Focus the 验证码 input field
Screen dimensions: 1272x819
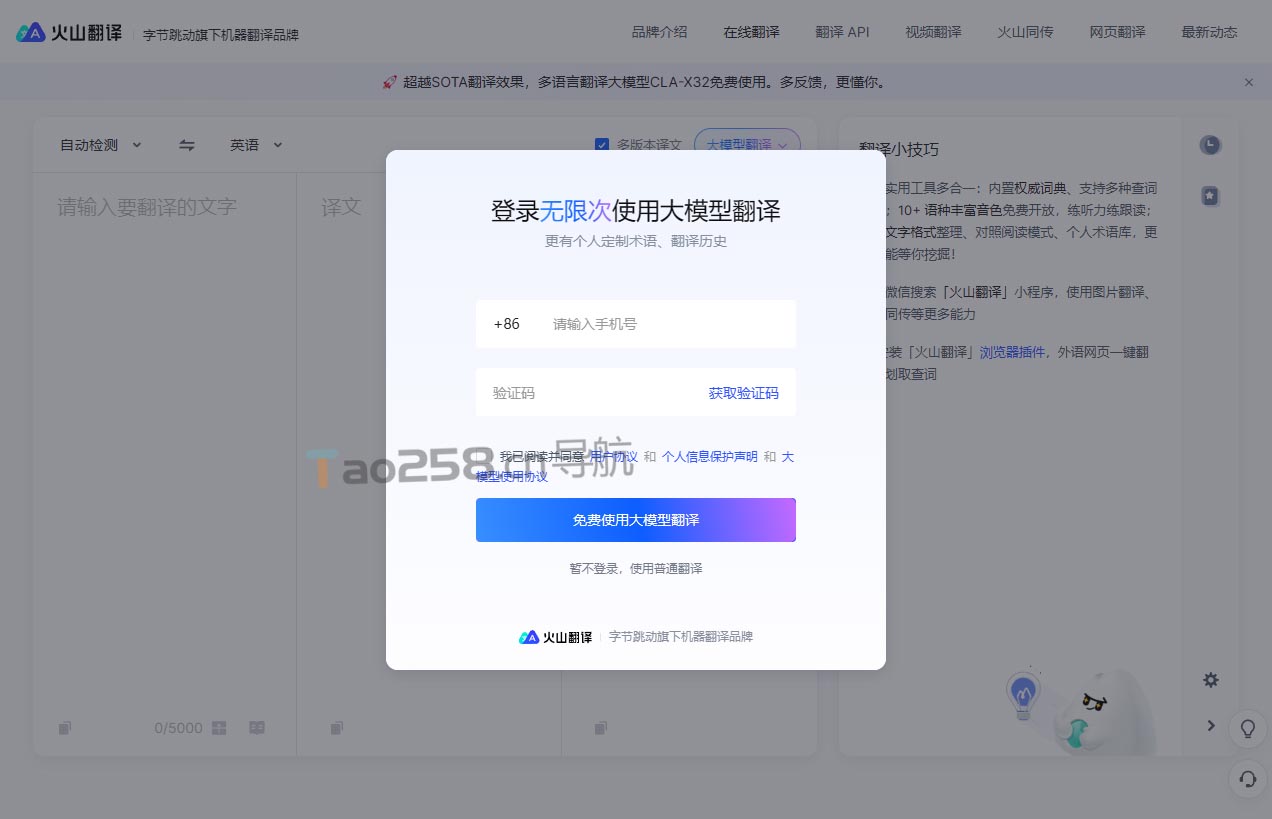point(590,393)
